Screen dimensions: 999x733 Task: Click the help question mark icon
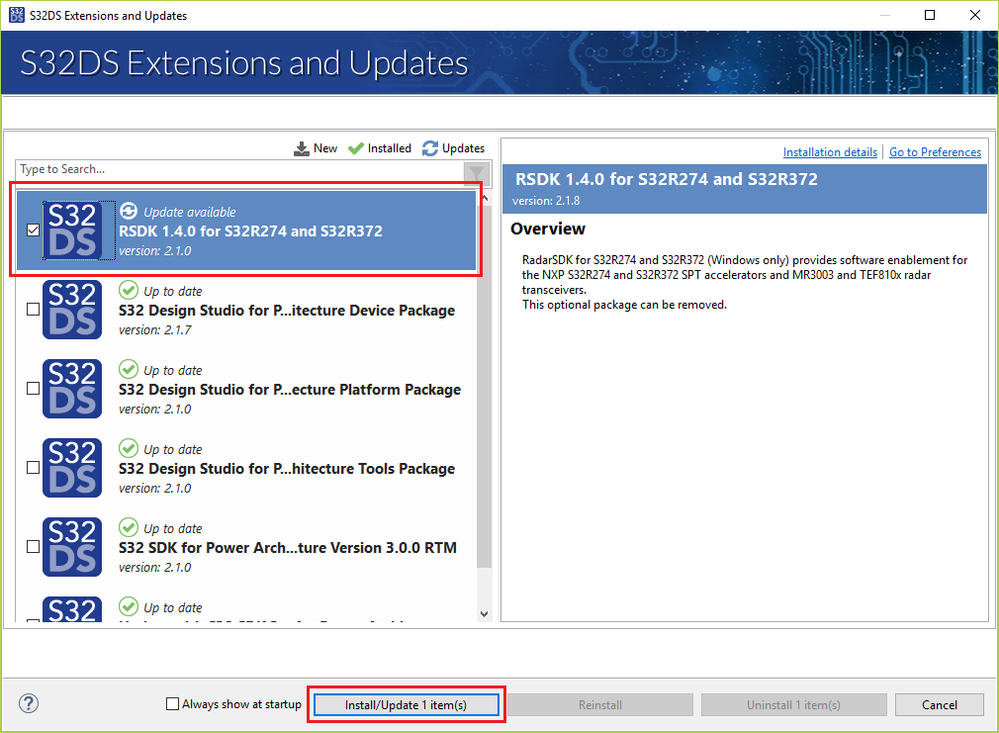(29, 704)
